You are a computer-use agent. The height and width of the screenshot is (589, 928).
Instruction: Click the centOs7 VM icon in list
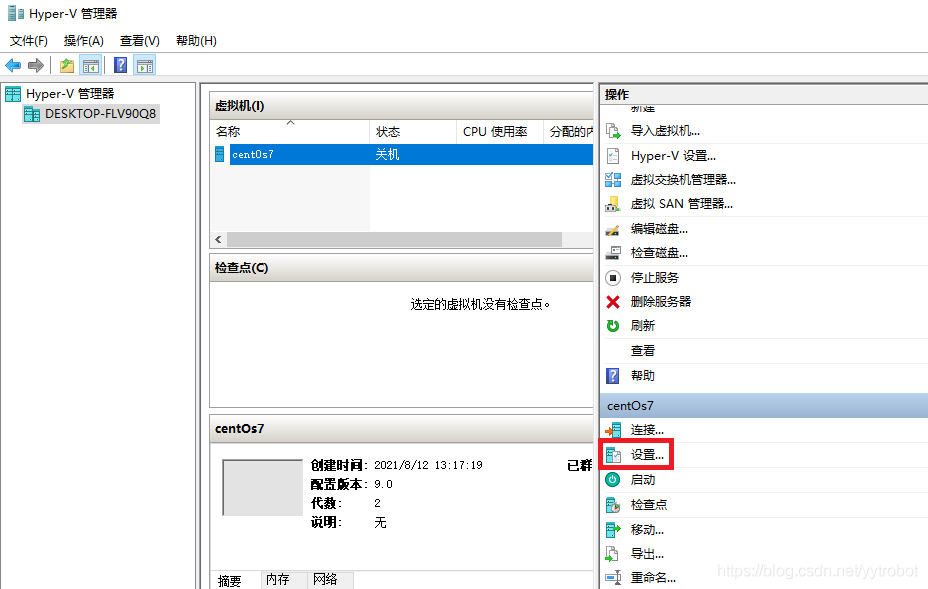220,155
